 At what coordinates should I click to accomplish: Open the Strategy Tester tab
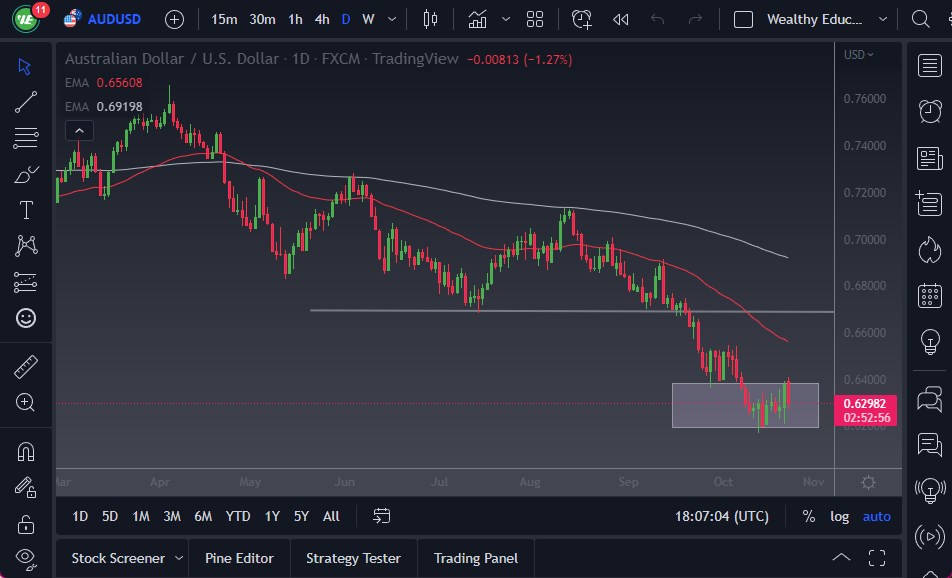click(353, 558)
